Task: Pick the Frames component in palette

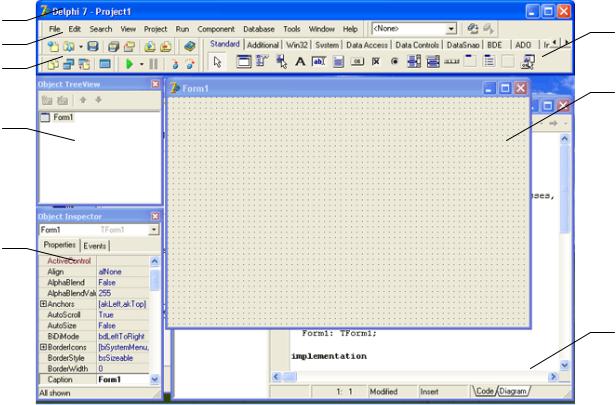Action: point(244,62)
